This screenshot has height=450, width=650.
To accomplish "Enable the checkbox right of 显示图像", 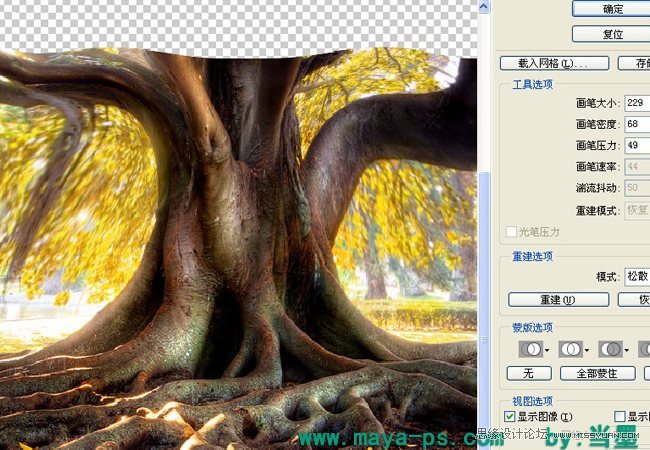I will (x=620, y=416).
